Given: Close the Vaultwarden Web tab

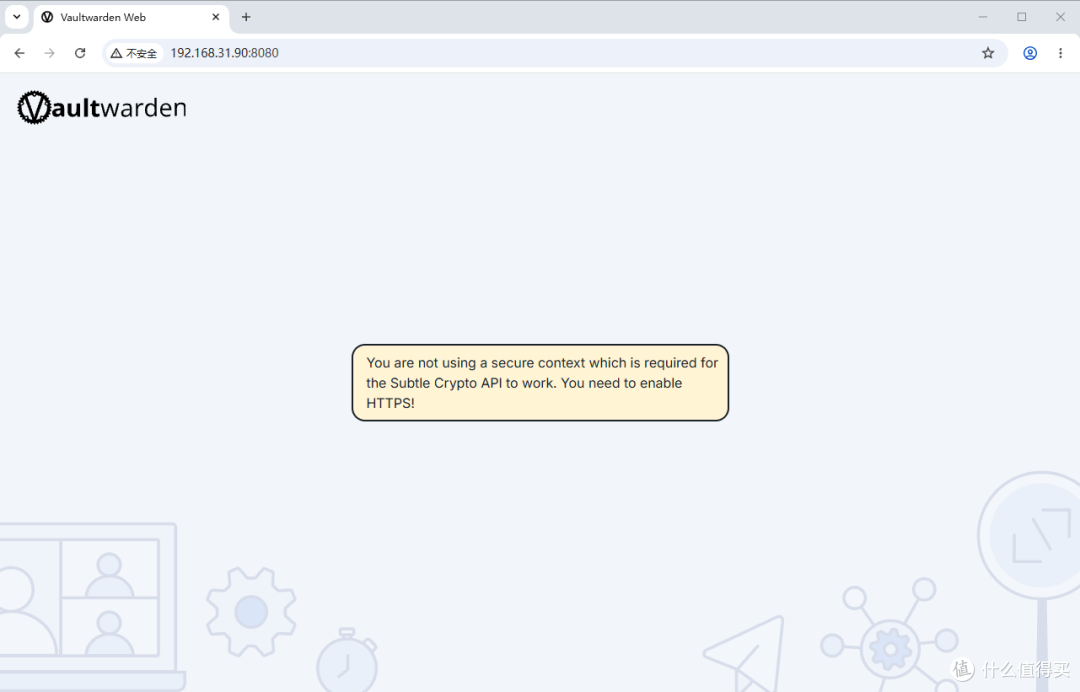Looking at the screenshot, I should pos(216,17).
